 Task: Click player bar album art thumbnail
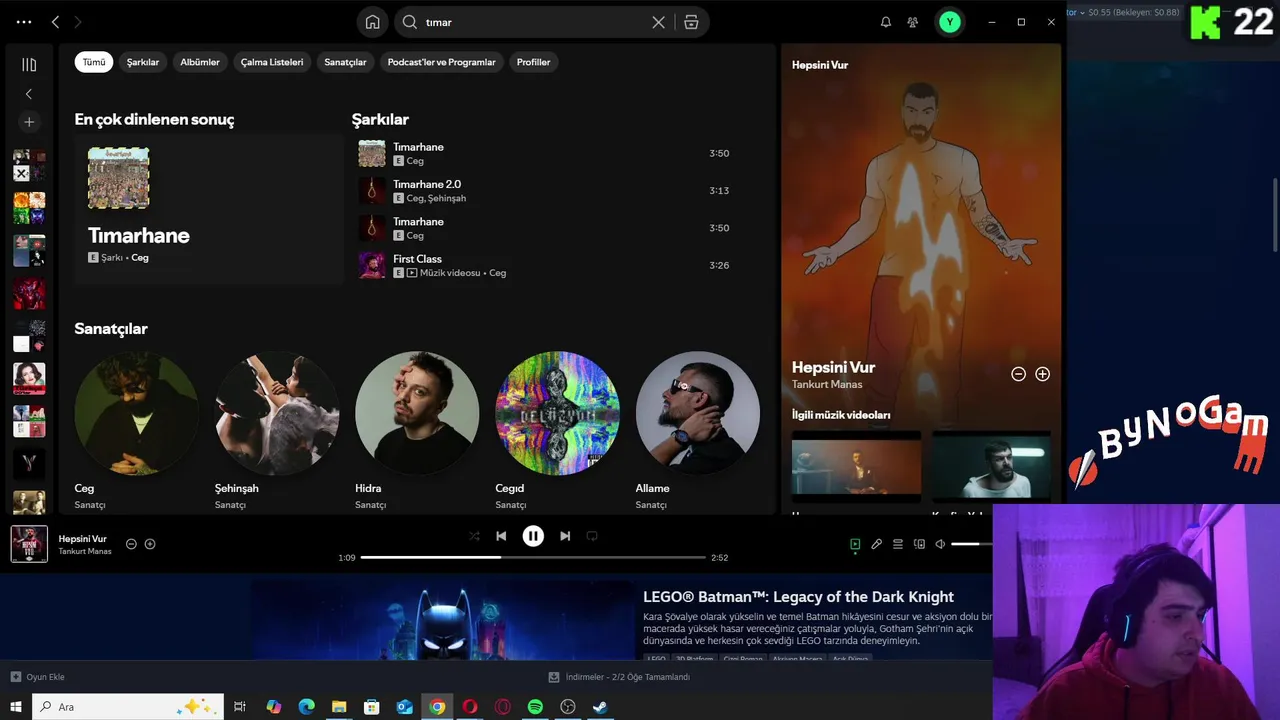pos(29,544)
